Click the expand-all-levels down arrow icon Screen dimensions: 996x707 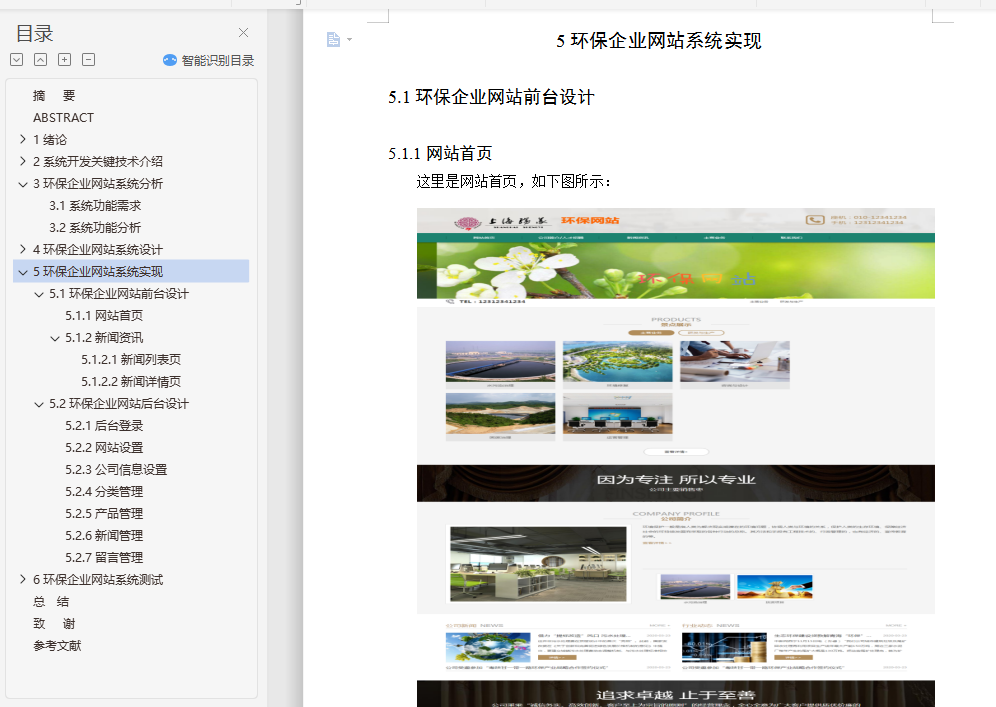point(17,60)
